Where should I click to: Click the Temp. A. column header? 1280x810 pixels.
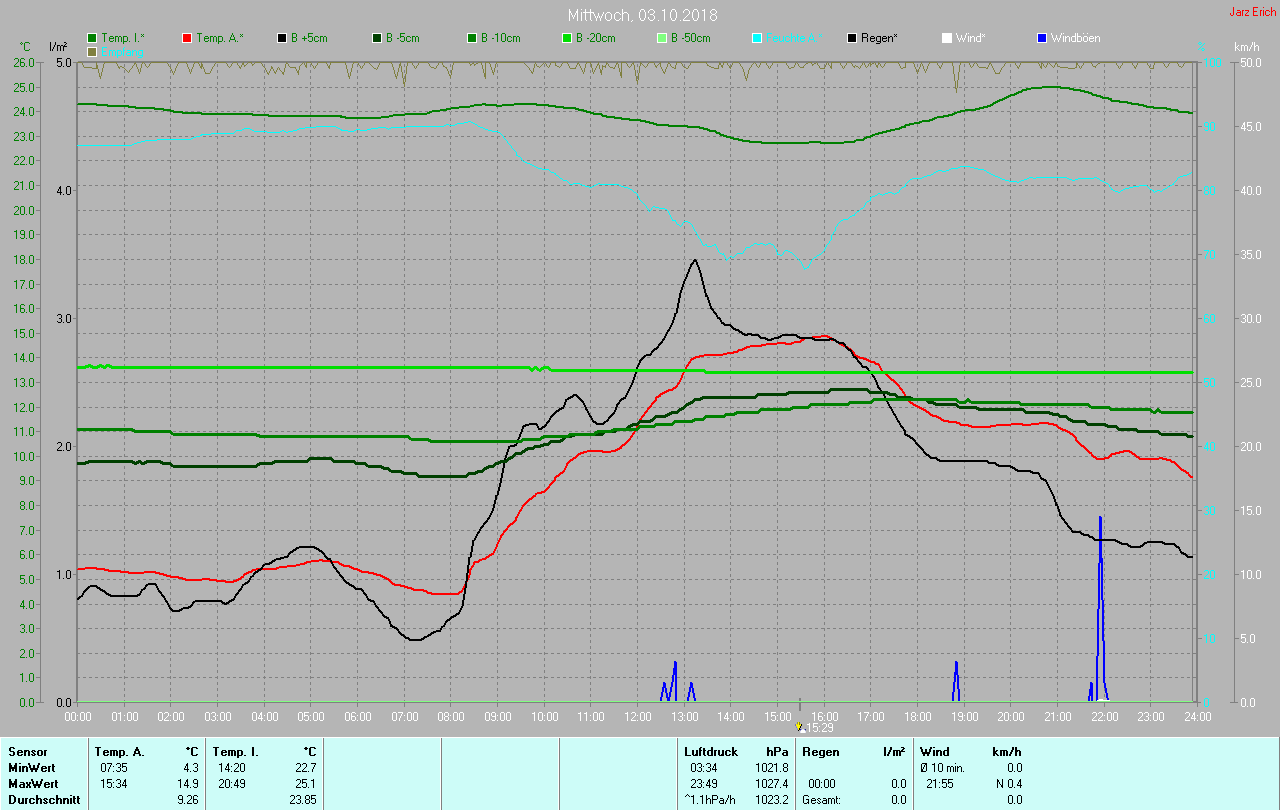119,752
